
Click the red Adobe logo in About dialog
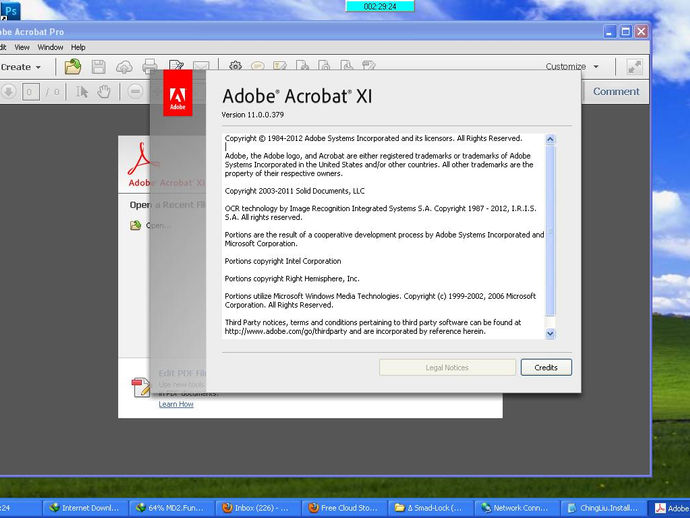pos(178,93)
